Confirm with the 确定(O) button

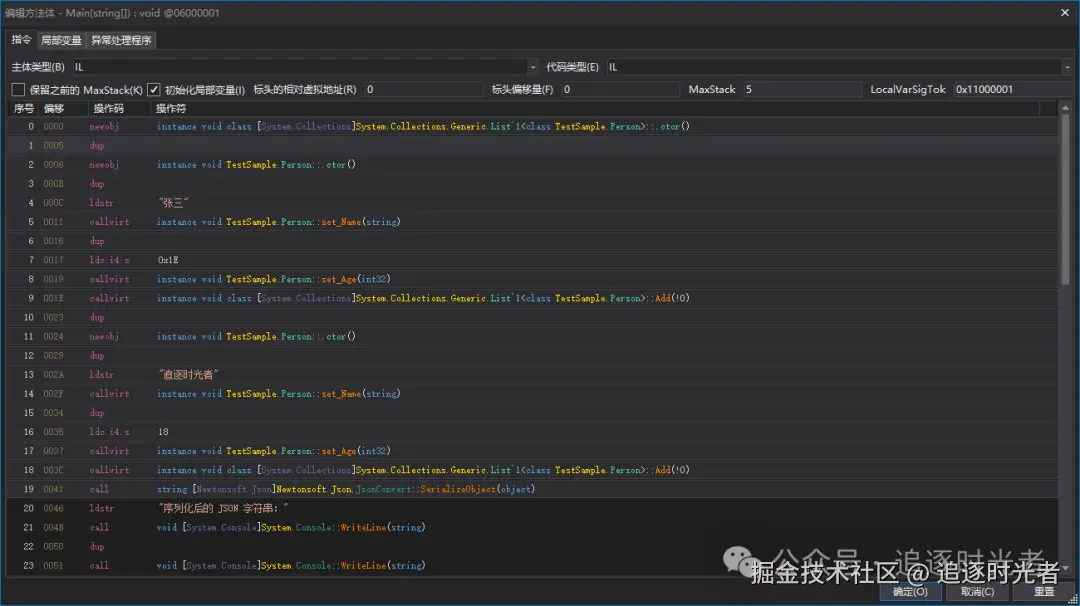click(x=910, y=592)
